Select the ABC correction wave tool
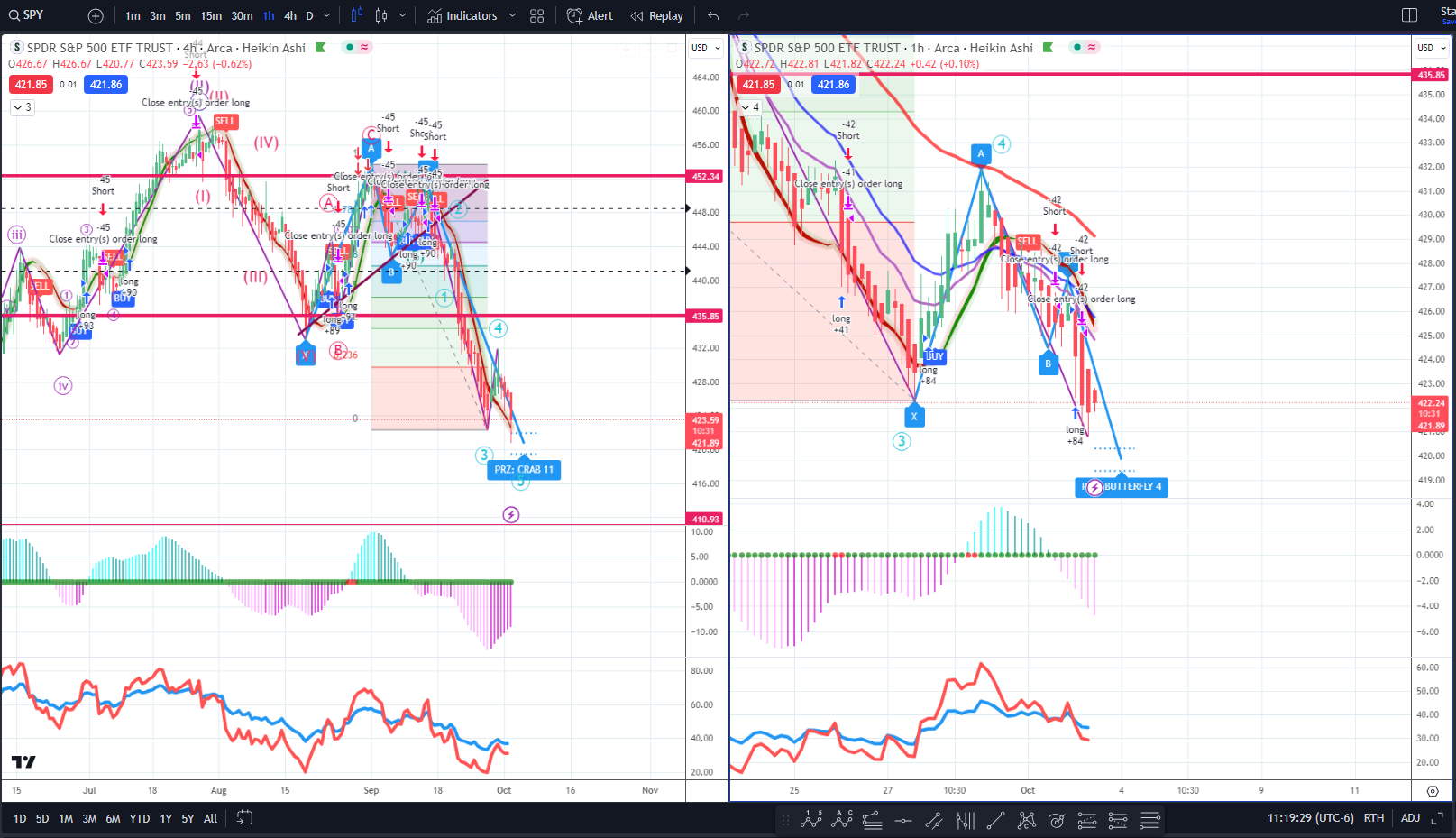1456x838 pixels. [x=843, y=820]
